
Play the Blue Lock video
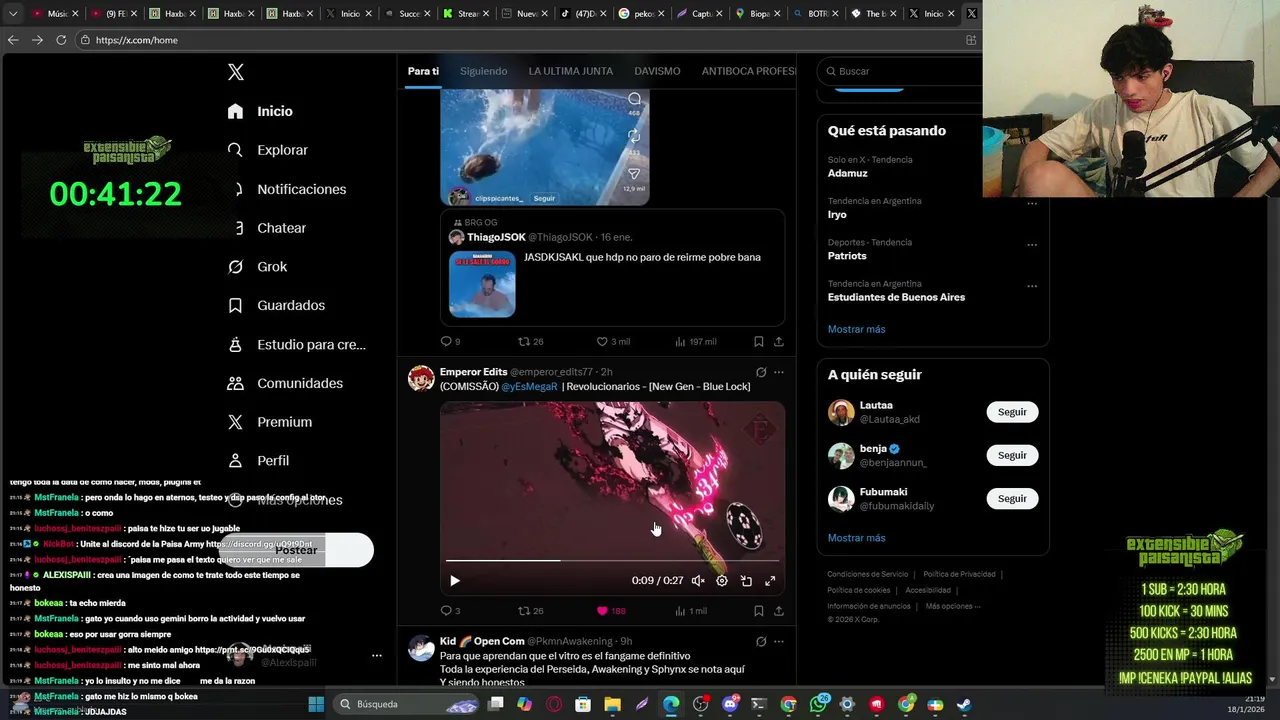click(x=455, y=581)
